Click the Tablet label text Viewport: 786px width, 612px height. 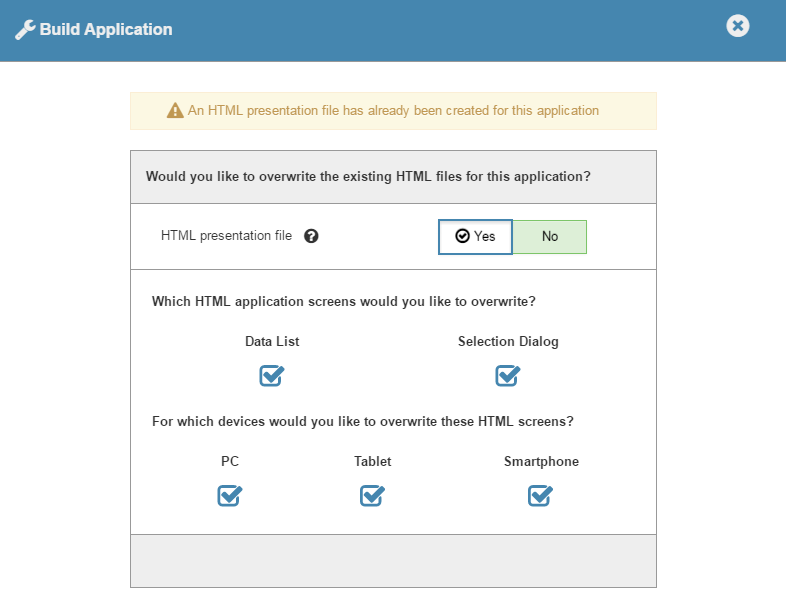pyautogui.click(x=372, y=461)
